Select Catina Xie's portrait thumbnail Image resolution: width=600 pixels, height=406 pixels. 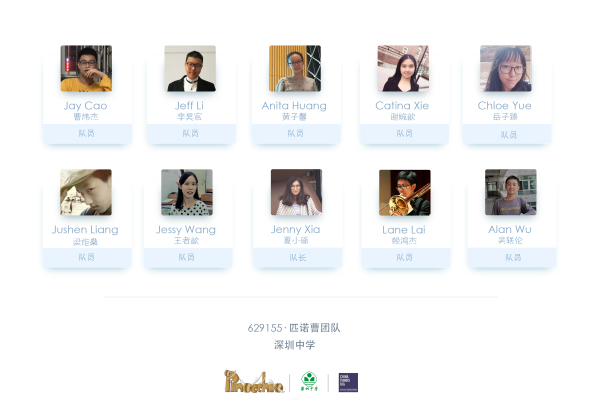click(403, 68)
